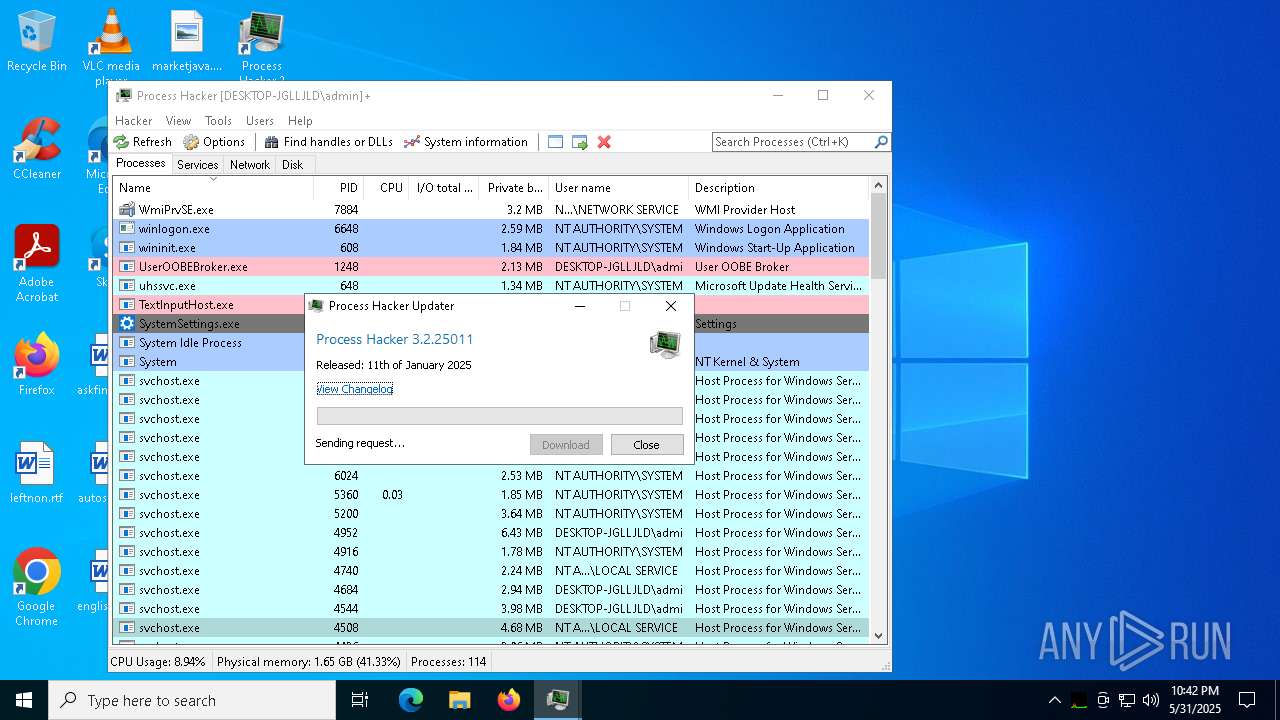Viewport: 1280px width, 720px height.
Task: Click Physical memory status bar entry
Action: (x=308, y=662)
